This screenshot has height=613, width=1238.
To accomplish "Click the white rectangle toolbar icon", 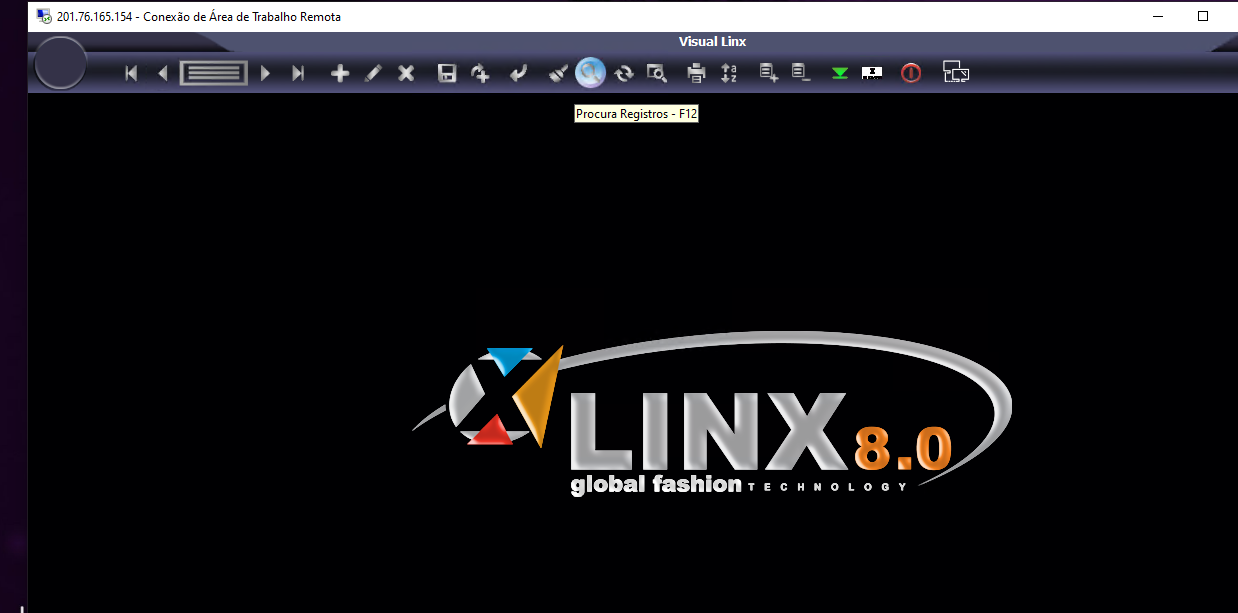I will pyautogui.click(x=872, y=73).
